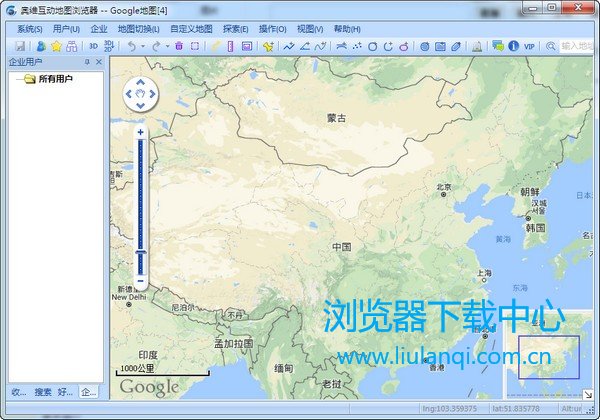Open the undo history dropdown arrow
This screenshot has height=420, width=600.
point(143,46)
